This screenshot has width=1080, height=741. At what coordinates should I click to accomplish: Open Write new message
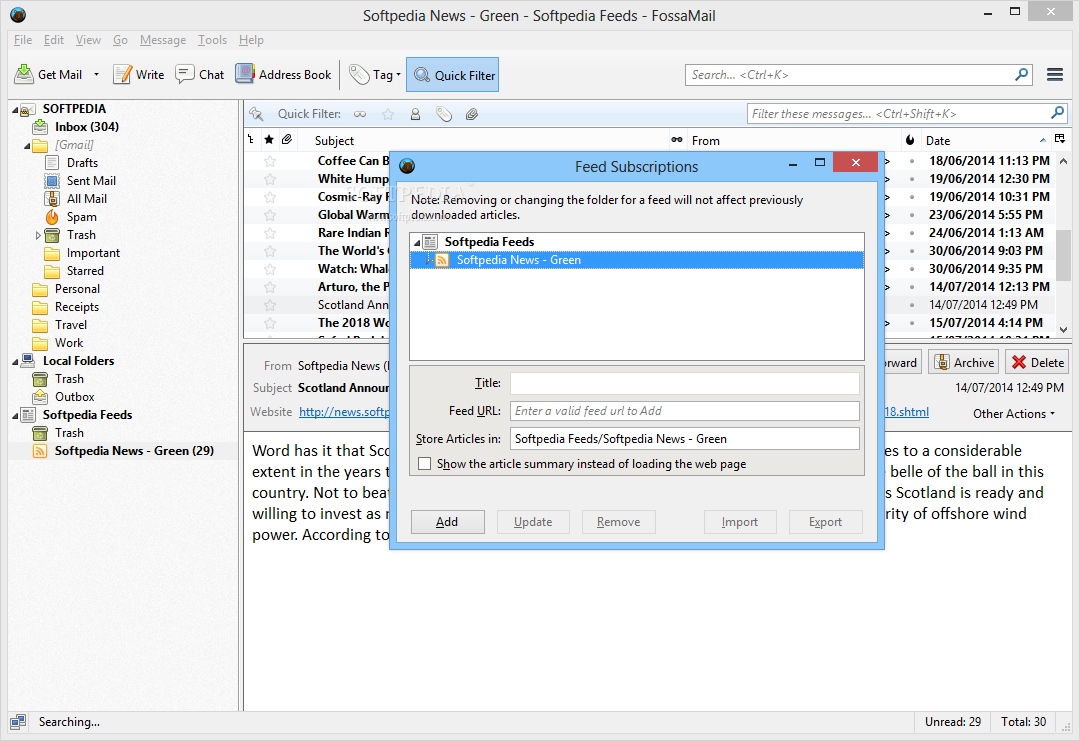(x=138, y=74)
